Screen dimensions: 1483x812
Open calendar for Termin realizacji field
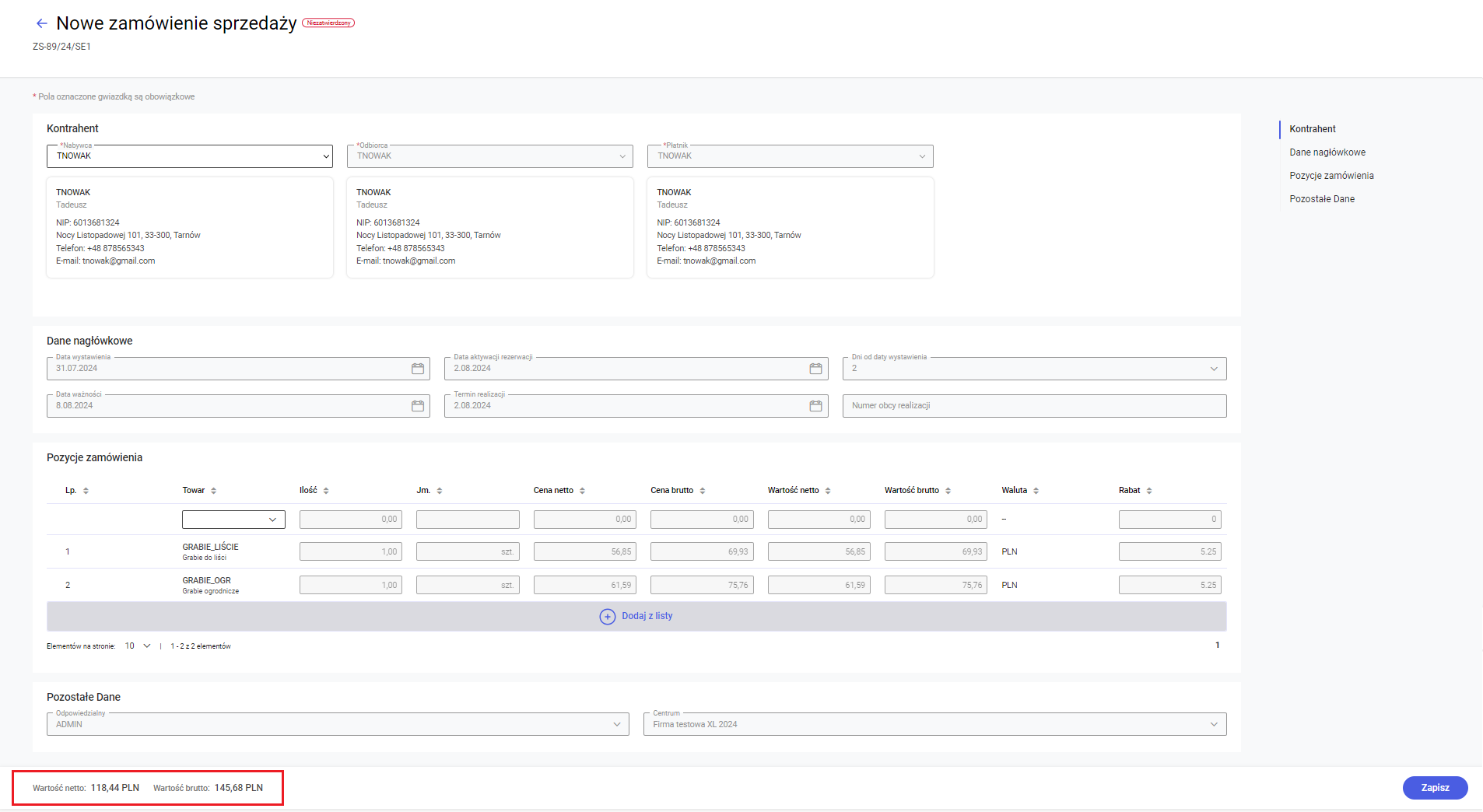[815, 406]
